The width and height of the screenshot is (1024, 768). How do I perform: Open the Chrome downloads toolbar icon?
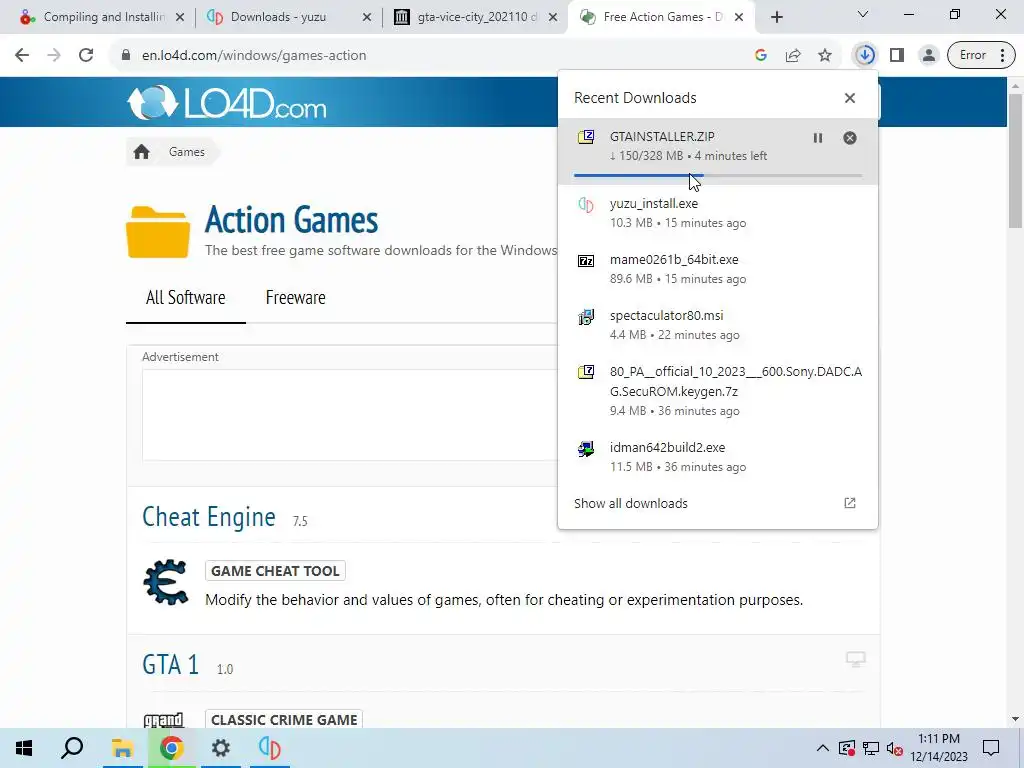point(865,55)
